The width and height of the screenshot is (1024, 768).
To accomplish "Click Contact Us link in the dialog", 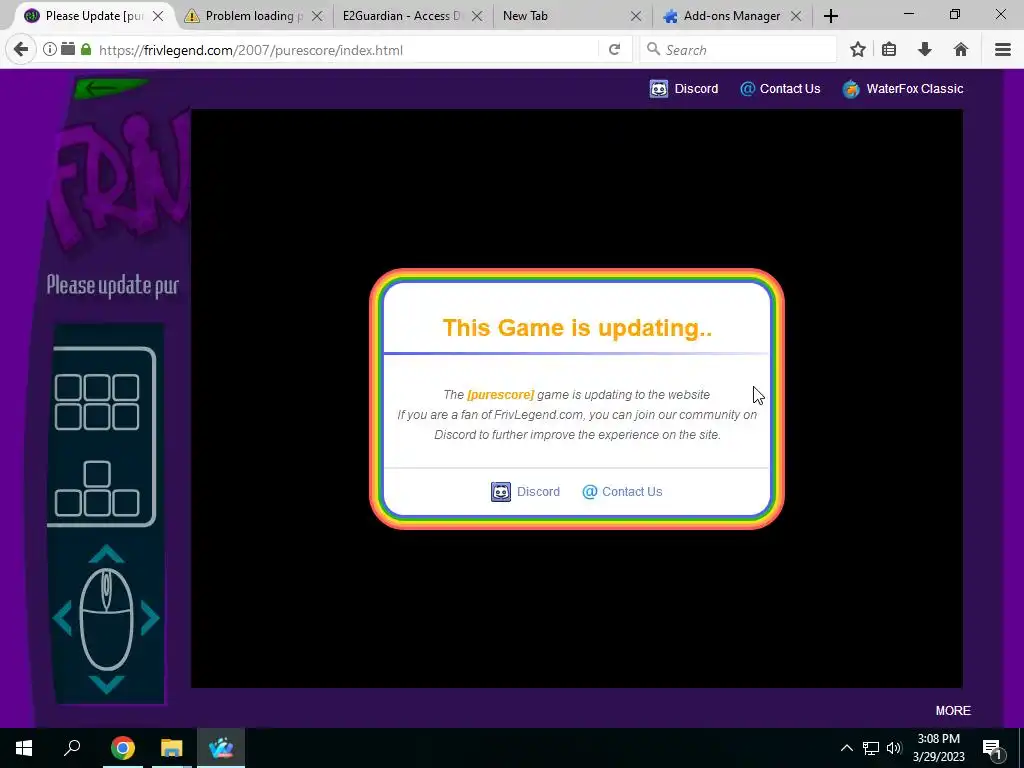I will (x=632, y=492).
